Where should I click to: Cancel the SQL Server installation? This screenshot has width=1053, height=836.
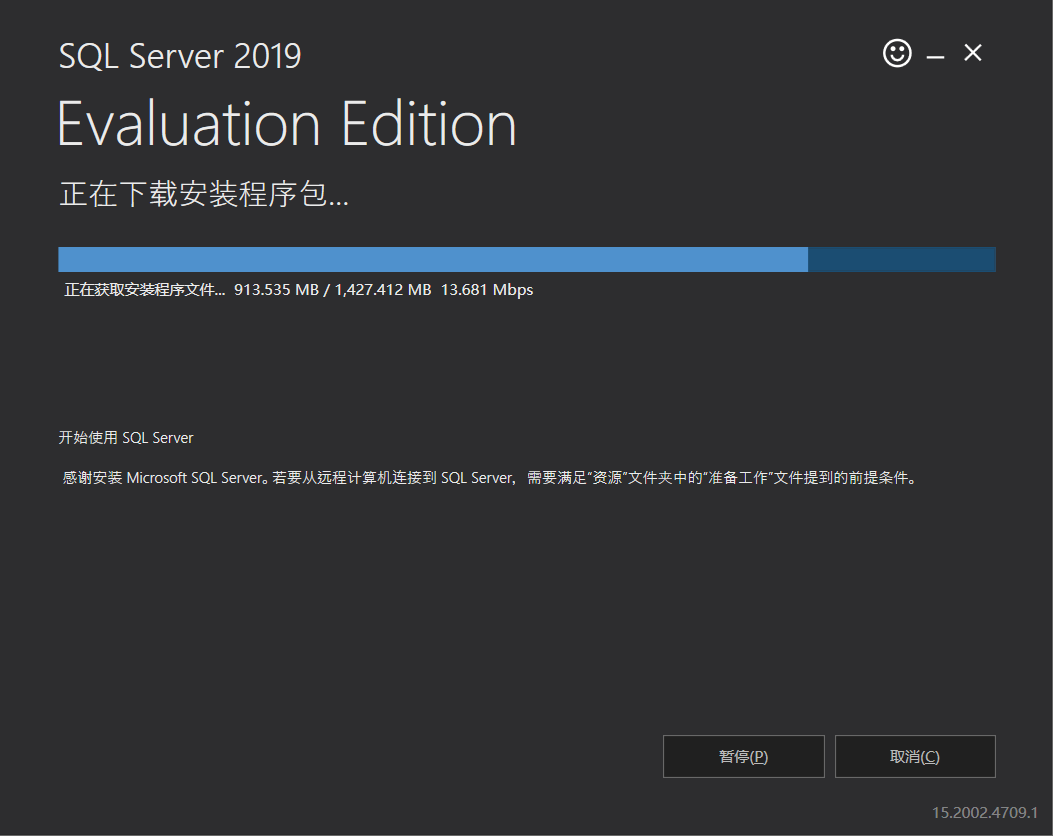tap(914, 756)
